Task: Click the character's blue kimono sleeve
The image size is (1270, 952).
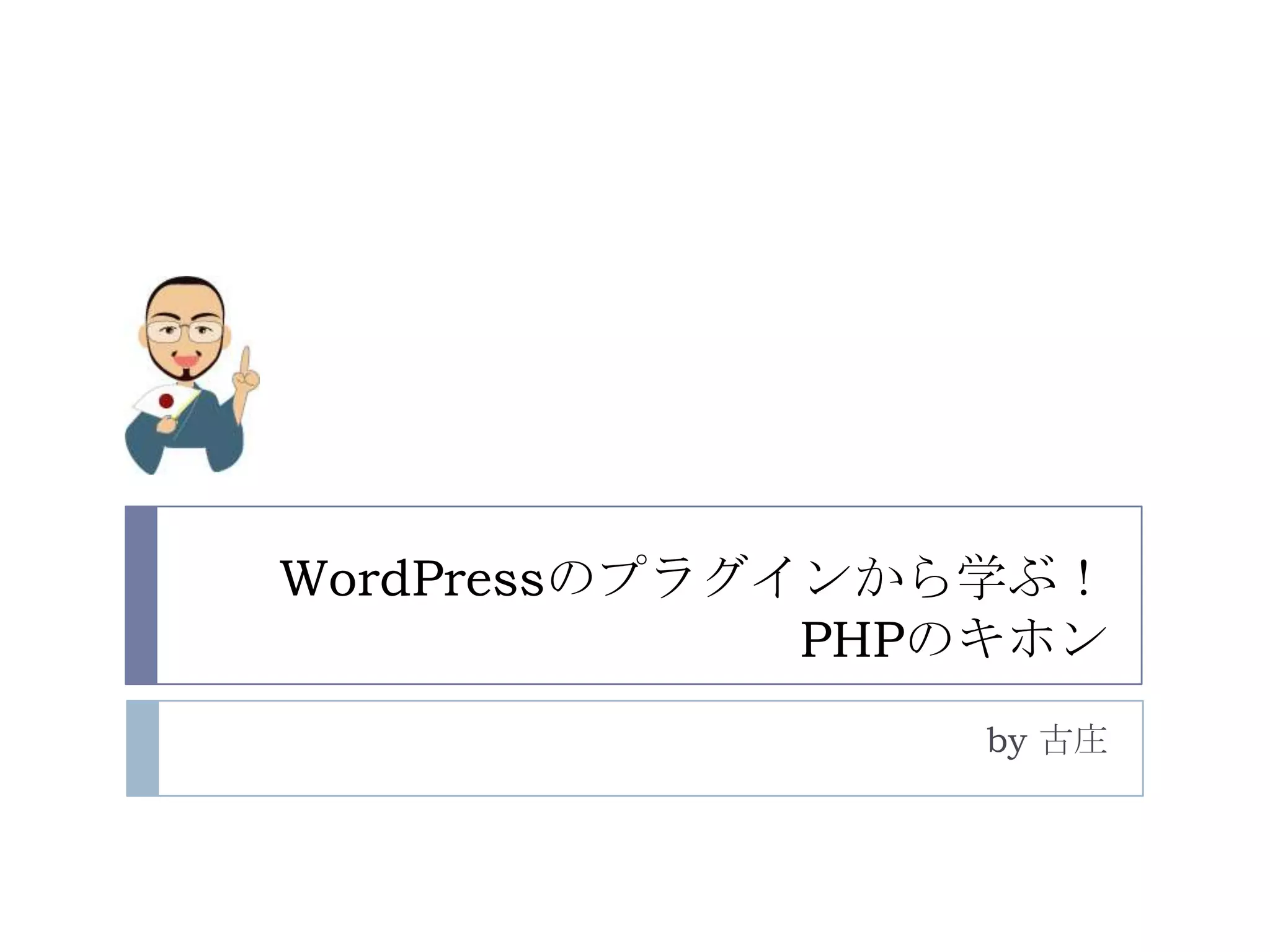Action: [x=226, y=434]
